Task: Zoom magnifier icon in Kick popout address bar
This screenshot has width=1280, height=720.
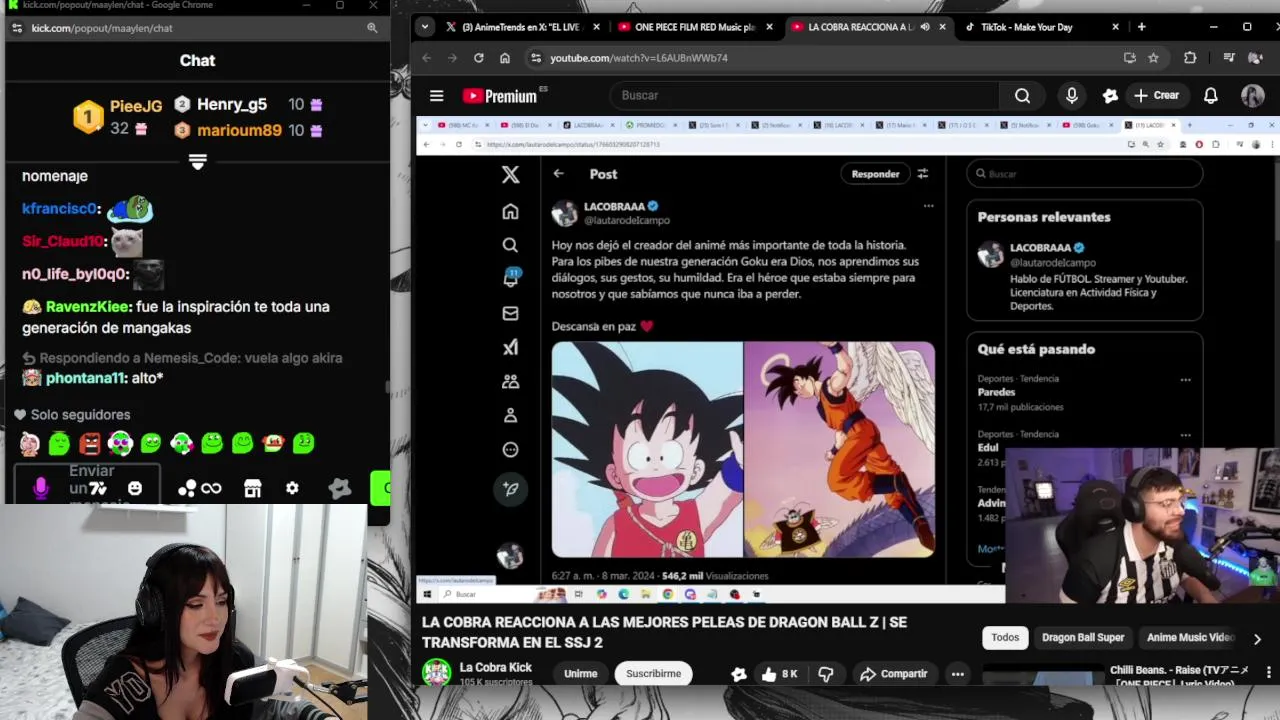Action: (x=372, y=28)
